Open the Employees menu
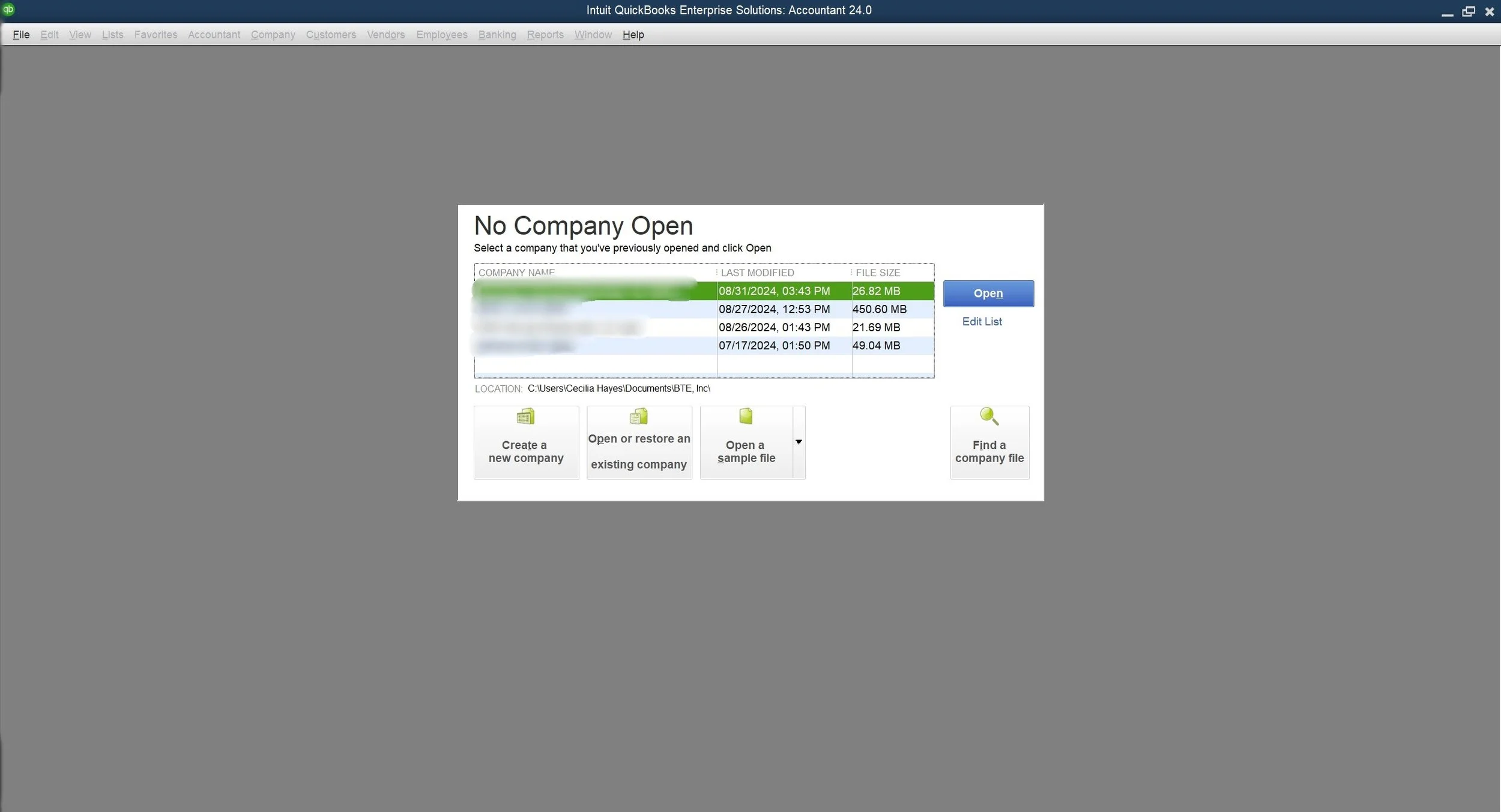 pyautogui.click(x=441, y=35)
